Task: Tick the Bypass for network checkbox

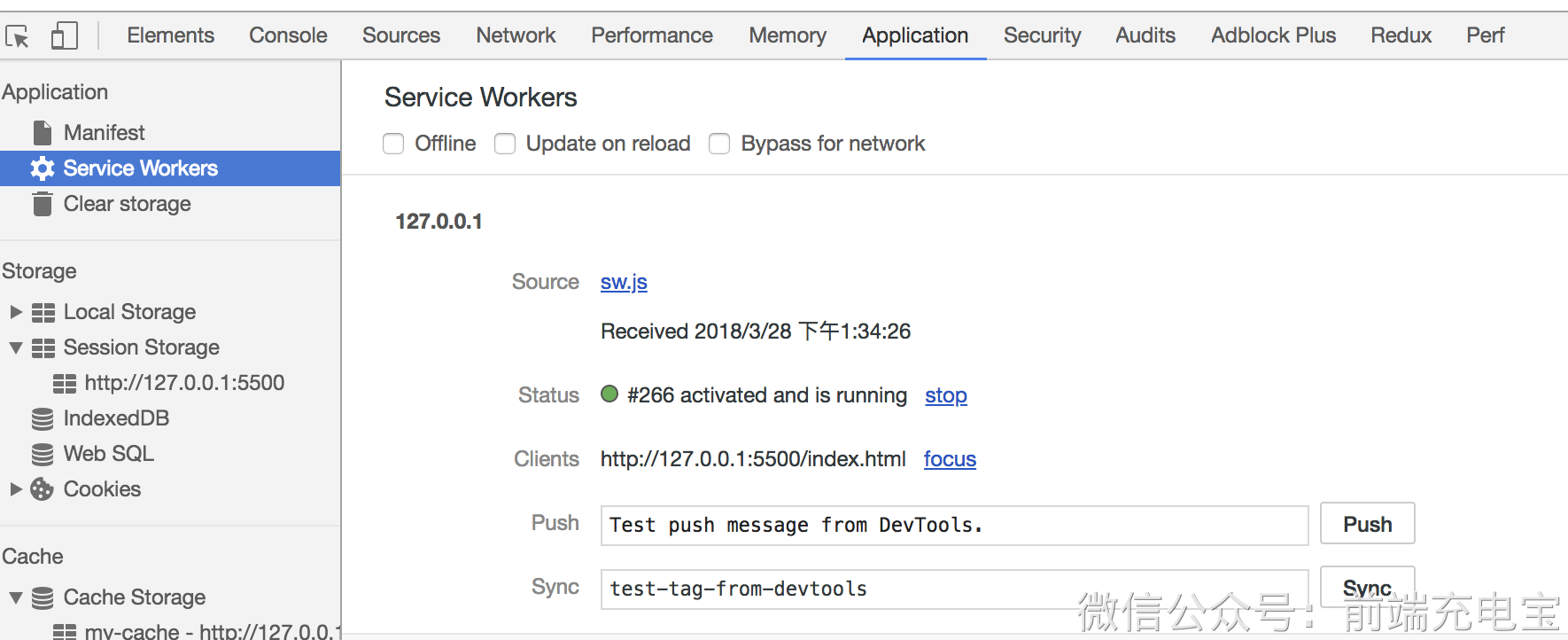Action: [x=719, y=144]
